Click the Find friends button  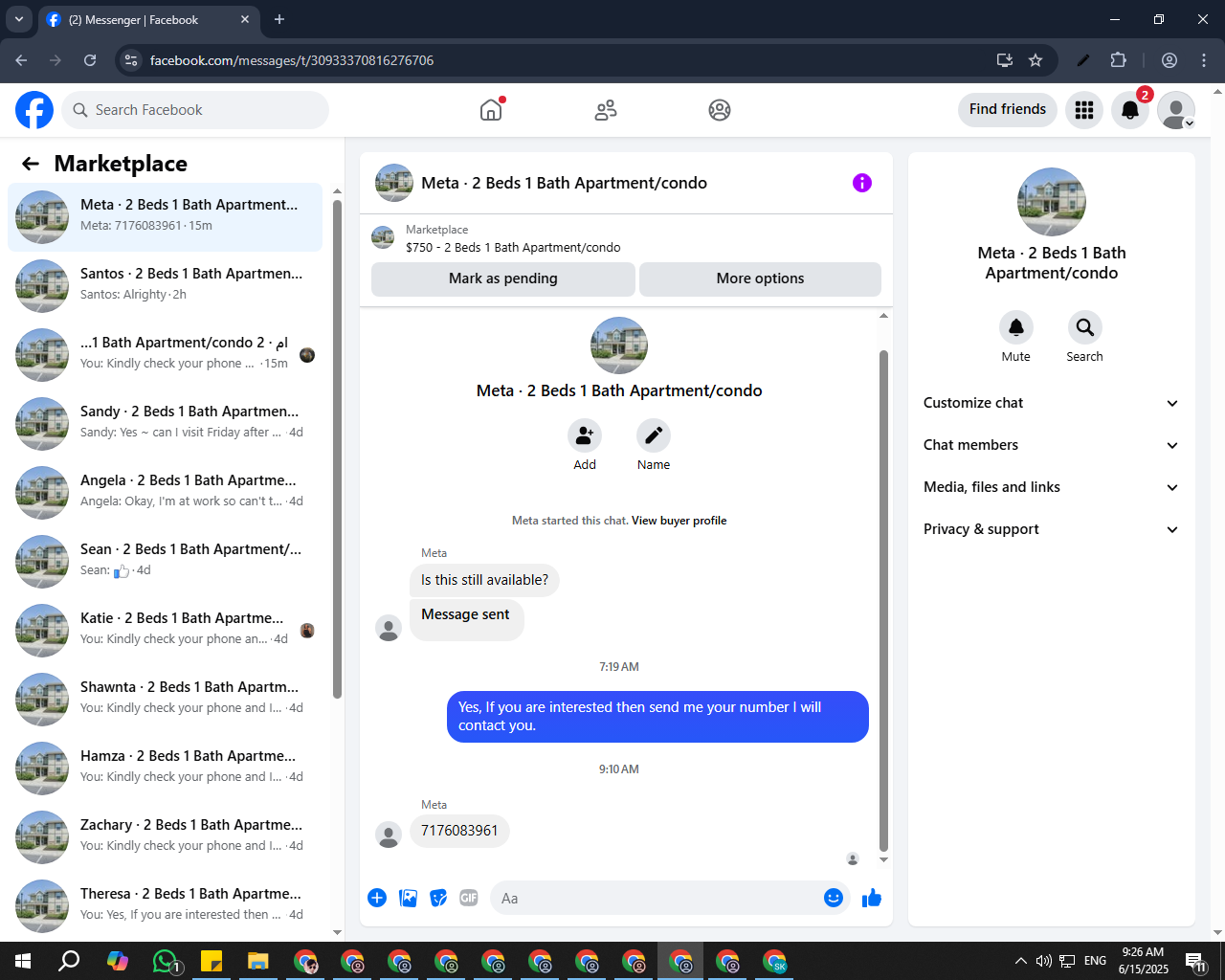(1008, 109)
